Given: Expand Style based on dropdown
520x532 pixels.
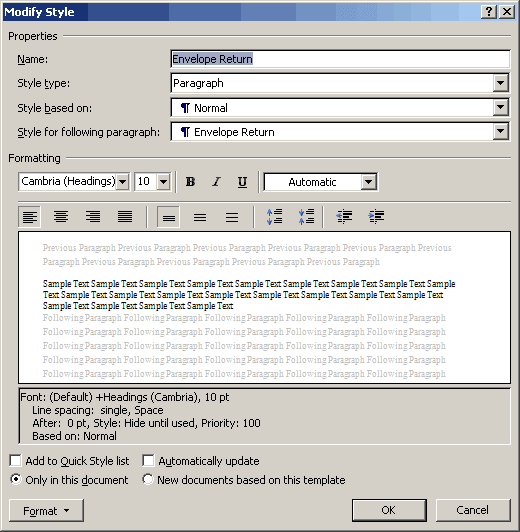Looking at the screenshot, I should click(501, 108).
